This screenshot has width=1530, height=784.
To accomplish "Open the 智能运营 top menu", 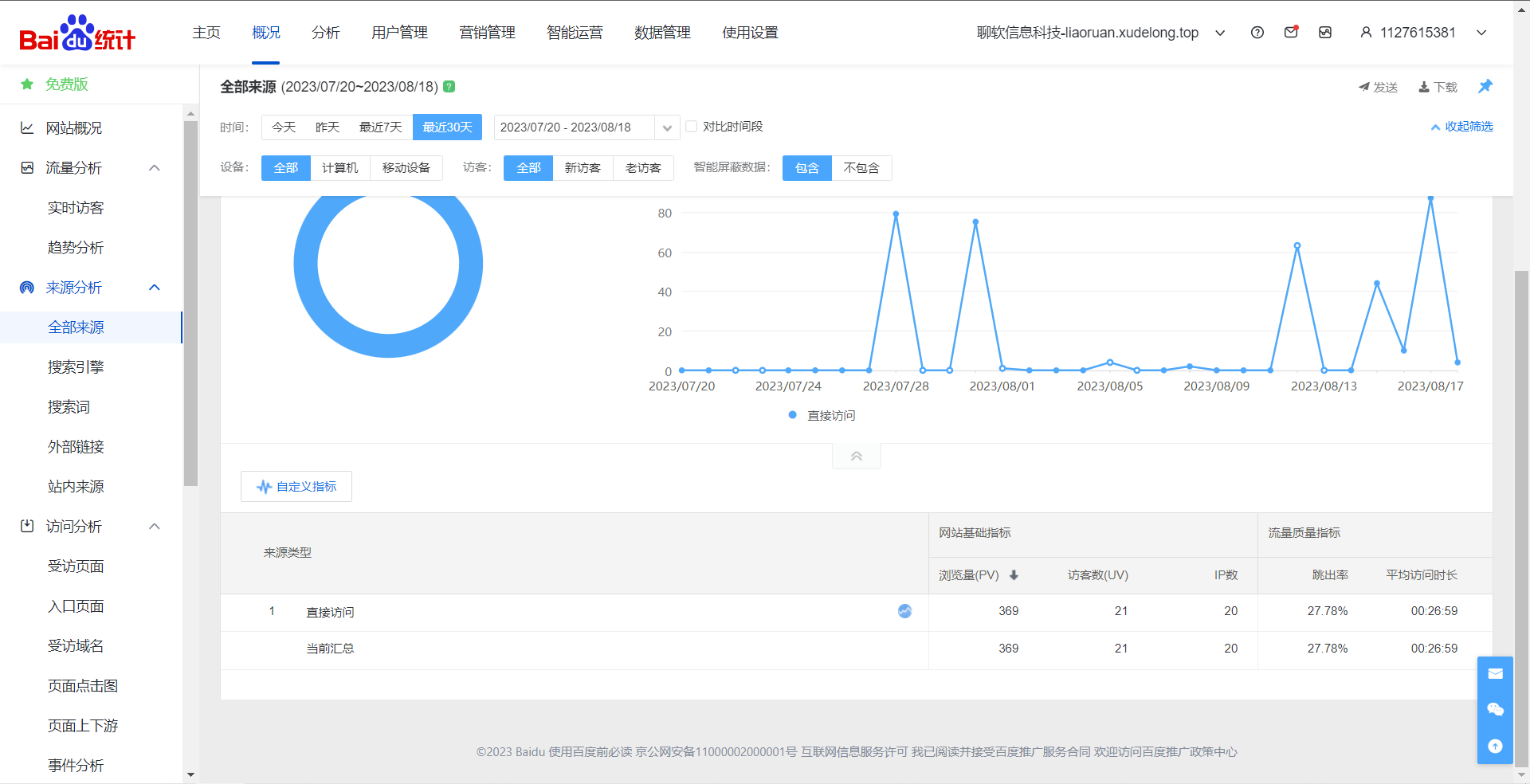I will (575, 33).
